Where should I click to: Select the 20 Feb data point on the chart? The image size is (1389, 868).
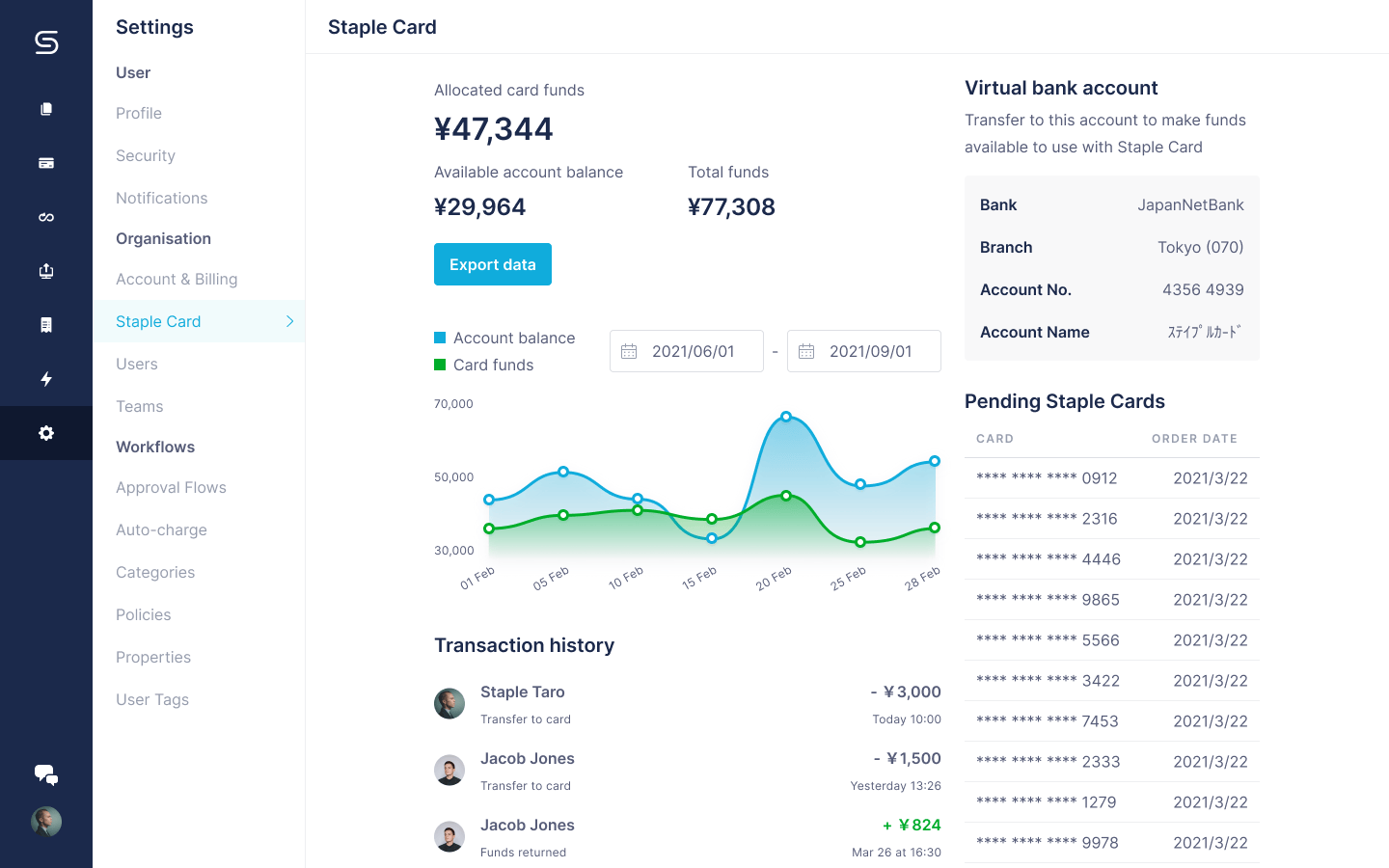[x=786, y=417]
